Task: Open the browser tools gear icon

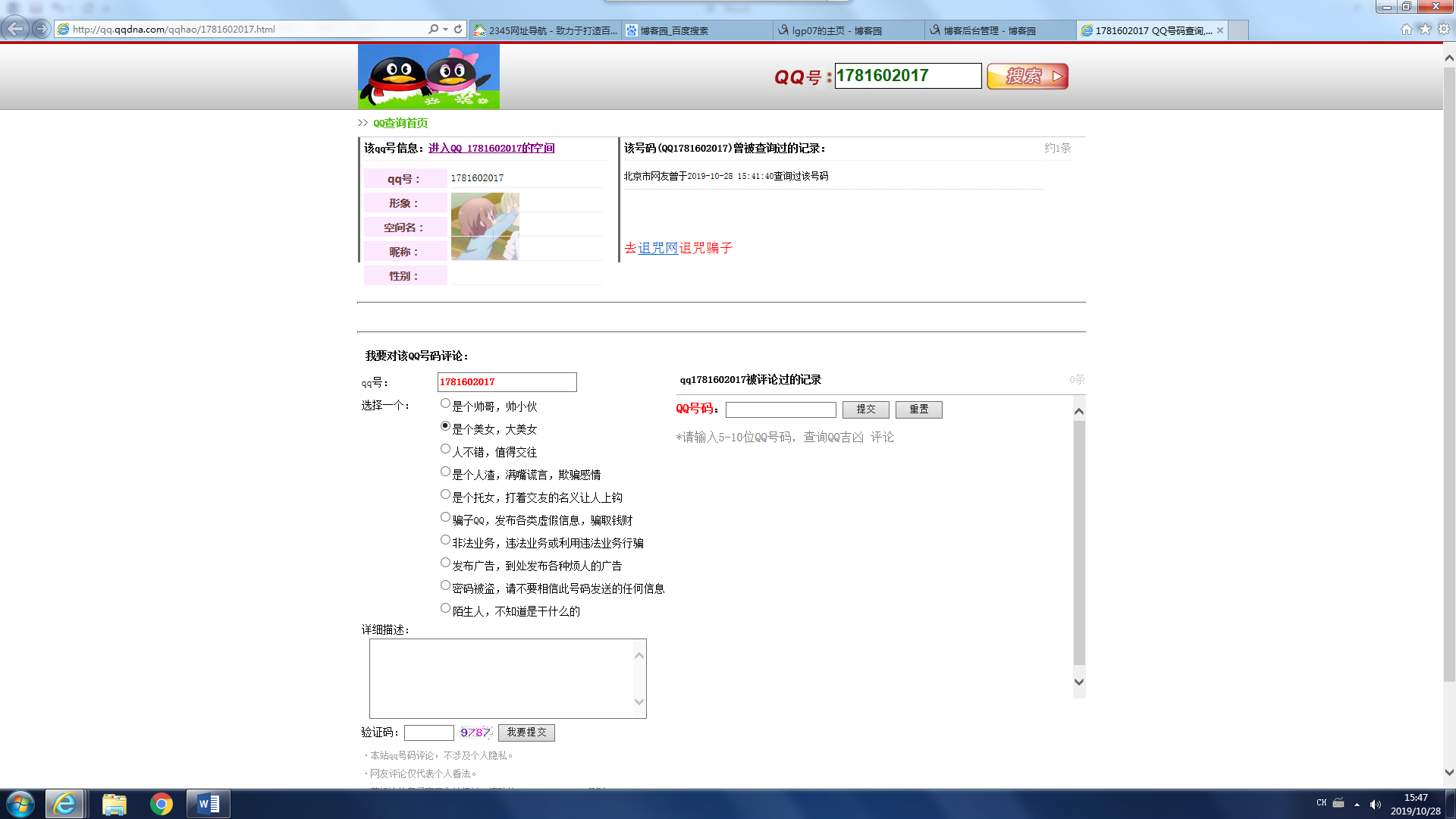Action: click(1444, 29)
